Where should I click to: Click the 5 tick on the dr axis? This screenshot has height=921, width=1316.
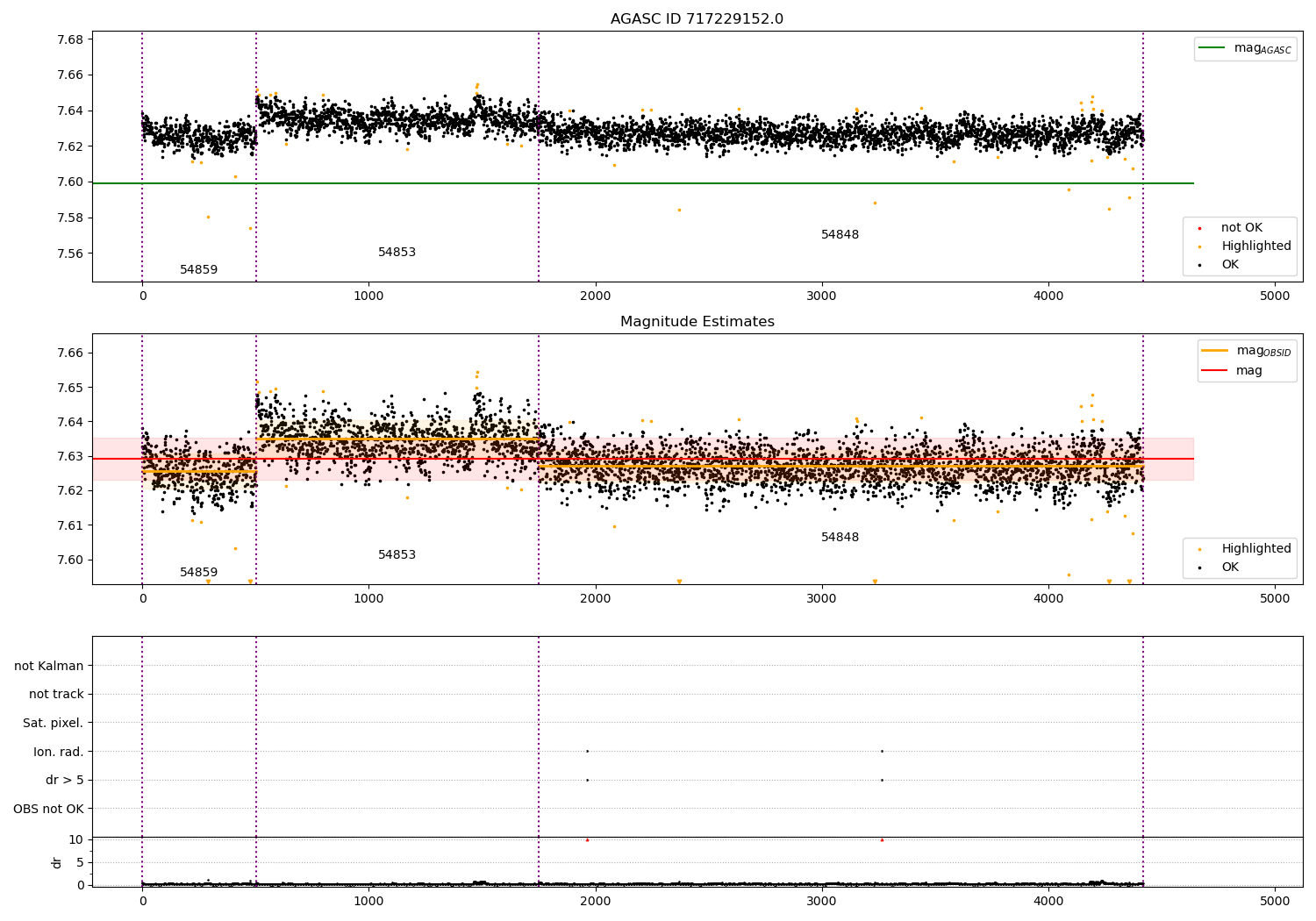click(x=81, y=862)
